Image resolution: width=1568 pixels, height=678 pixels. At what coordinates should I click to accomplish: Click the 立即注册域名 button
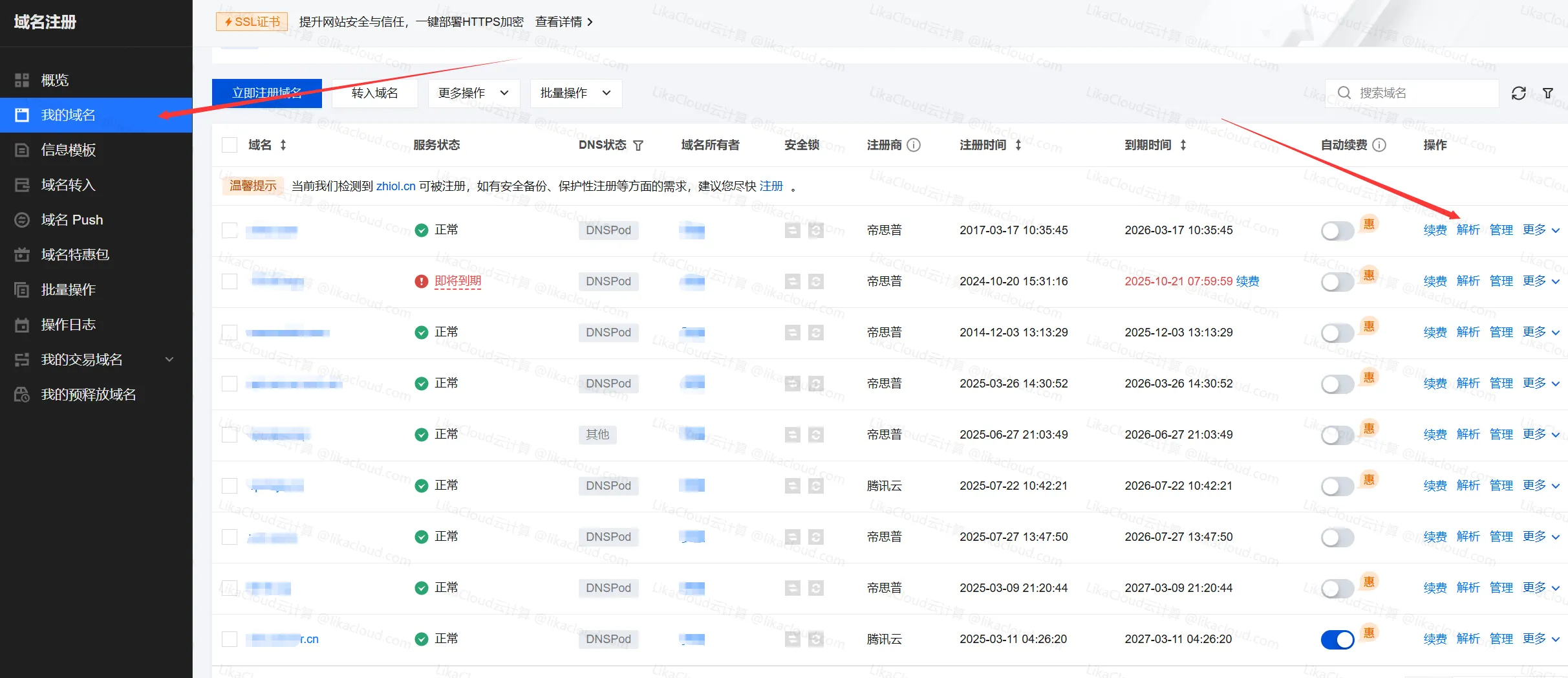[266, 93]
